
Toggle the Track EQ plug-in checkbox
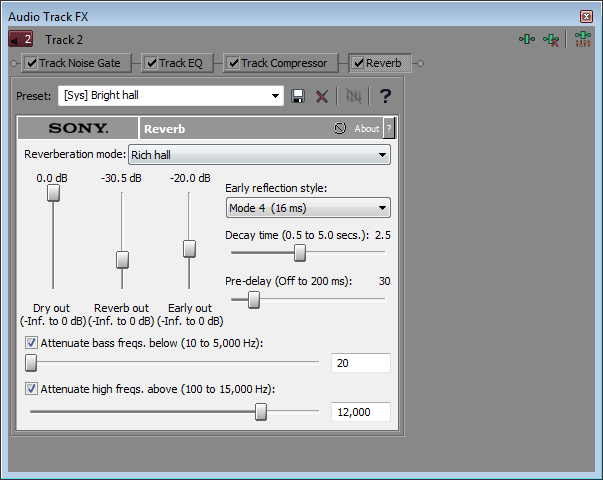(x=152, y=63)
